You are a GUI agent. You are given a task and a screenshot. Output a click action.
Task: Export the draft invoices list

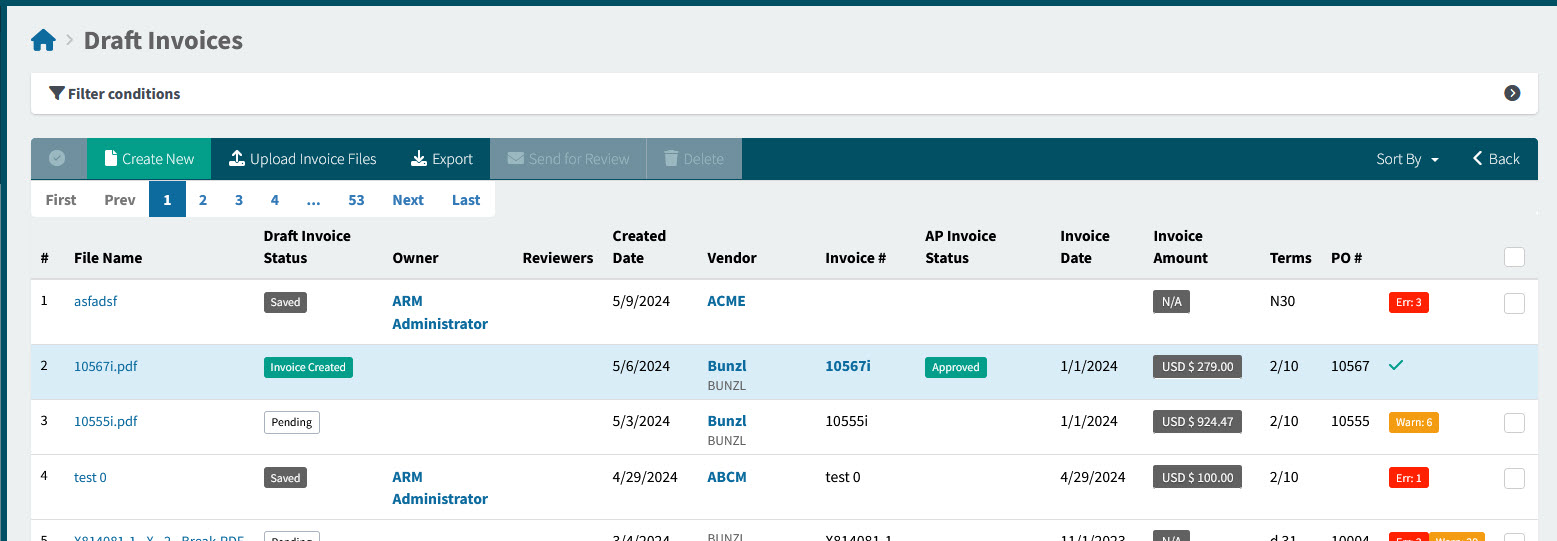click(441, 159)
